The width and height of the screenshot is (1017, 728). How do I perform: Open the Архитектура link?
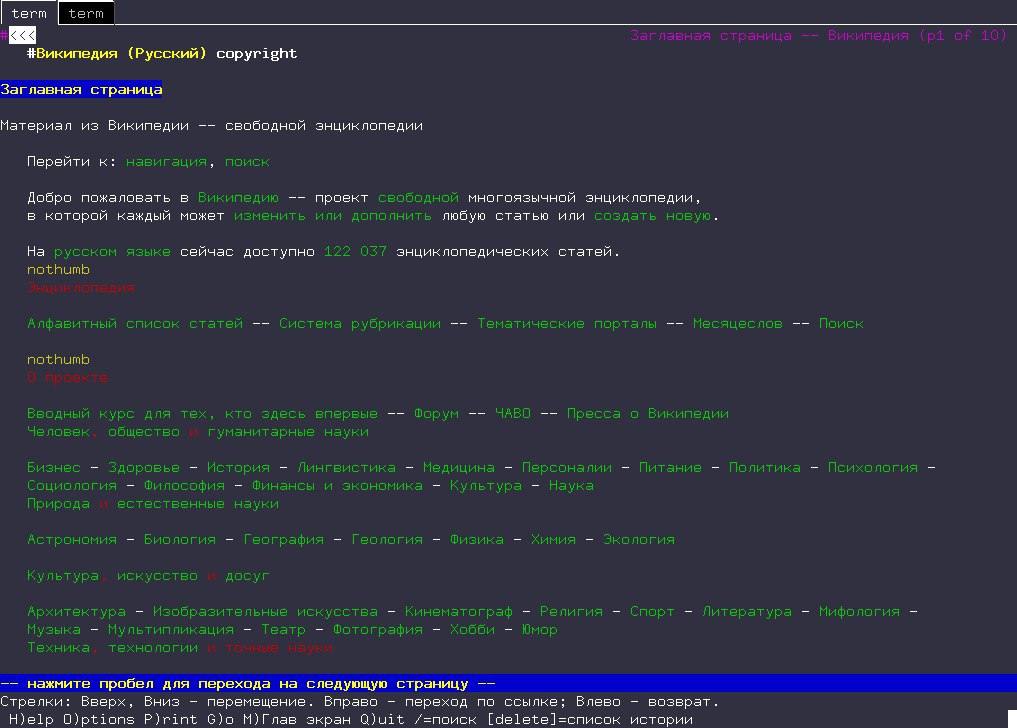click(77, 611)
